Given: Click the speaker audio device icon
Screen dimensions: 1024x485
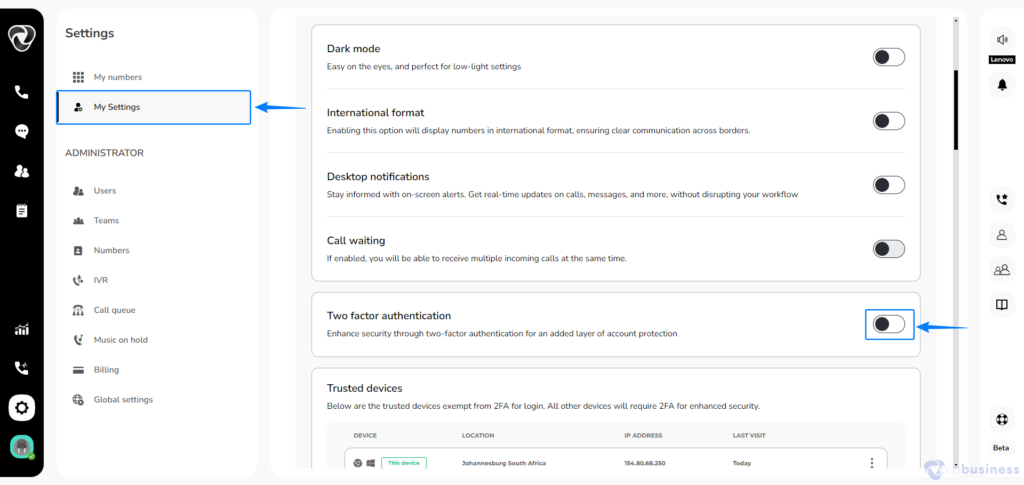Looking at the screenshot, I should [1002, 40].
